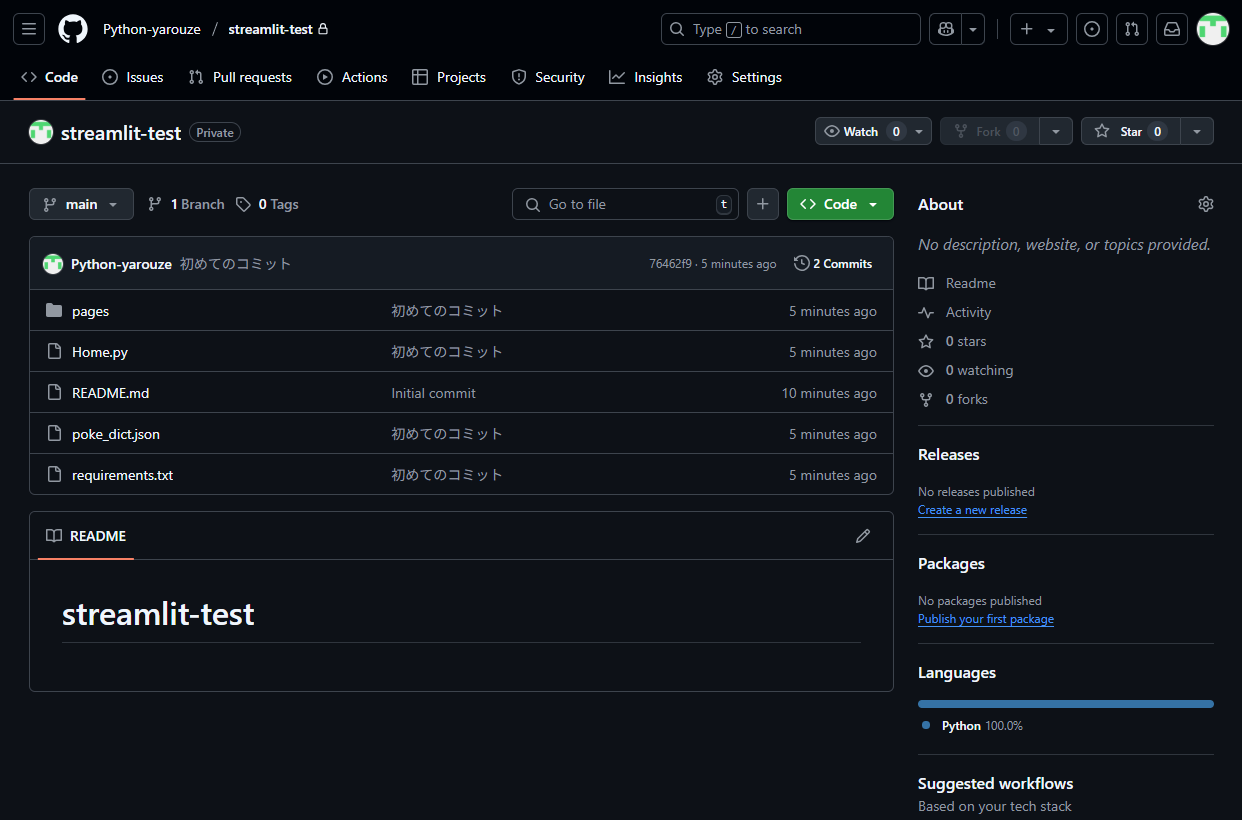The height and width of the screenshot is (820, 1242).
Task: Open the README.md file
Action: click(x=110, y=393)
